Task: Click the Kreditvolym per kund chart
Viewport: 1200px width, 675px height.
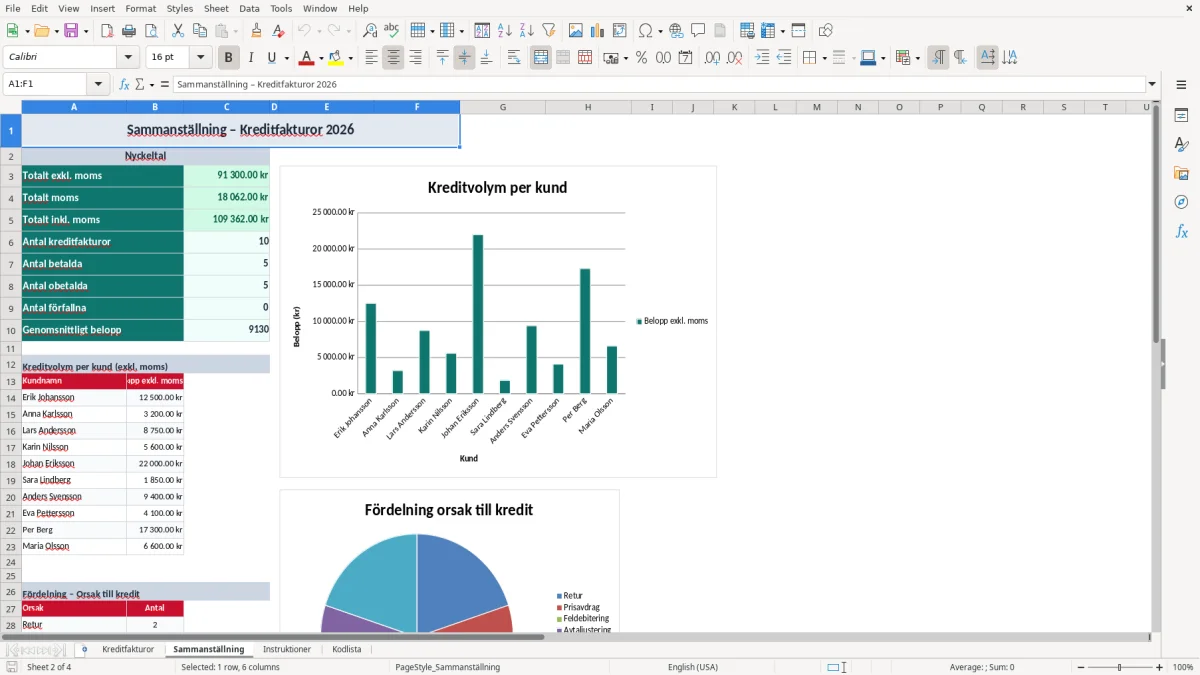Action: [x=498, y=321]
